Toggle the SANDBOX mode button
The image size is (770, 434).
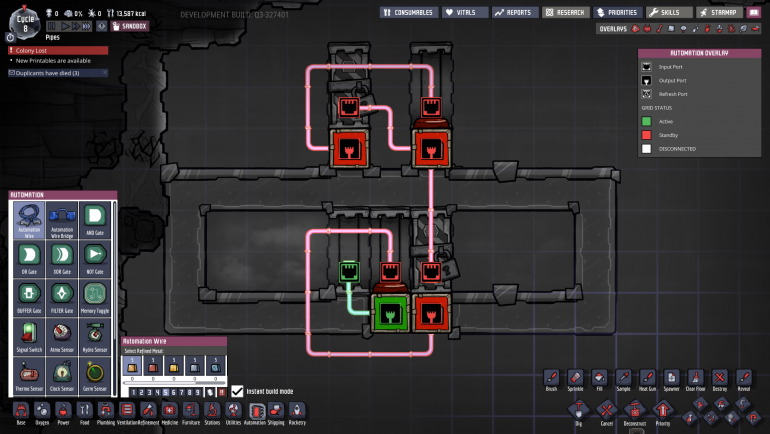coord(129,26)
